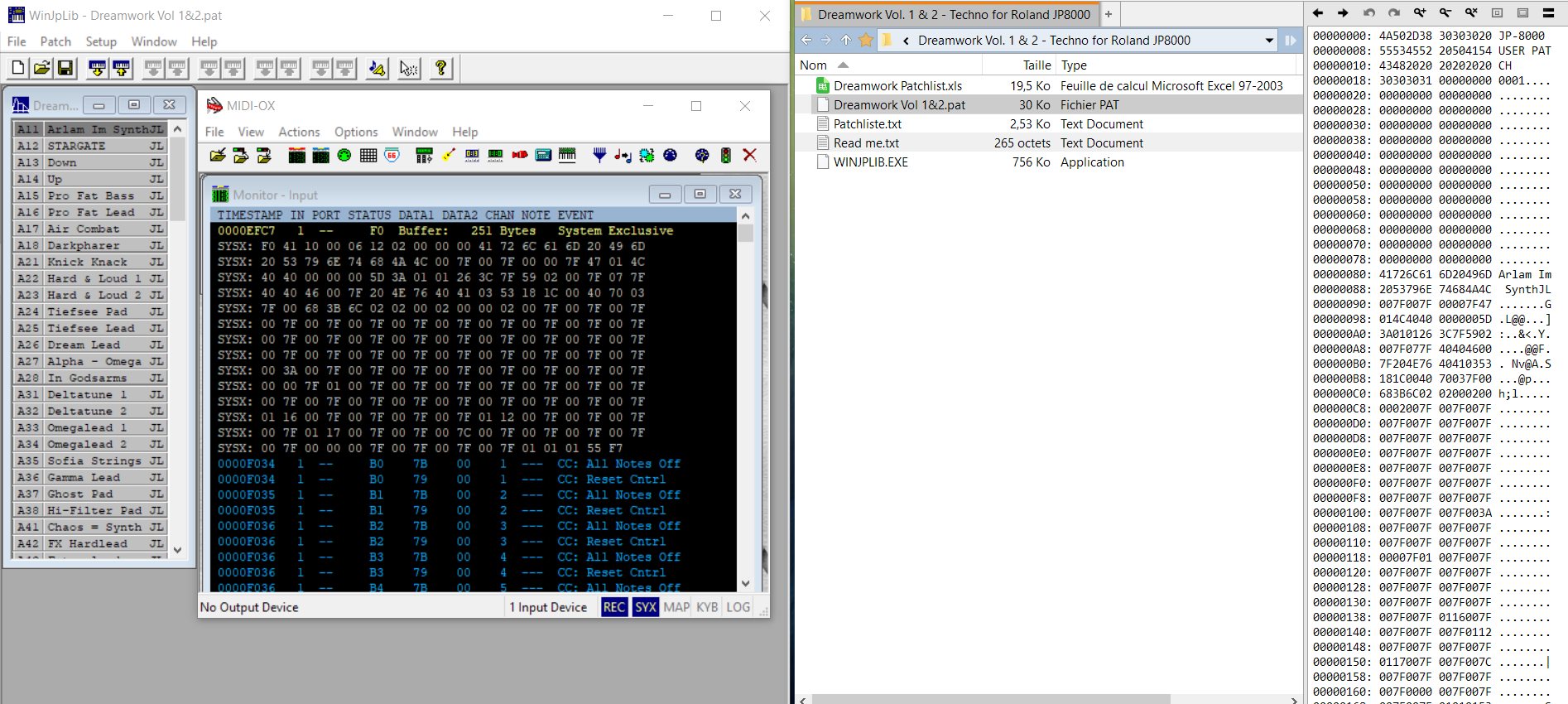Screen dimensions: 1568x704
Task: Open the Options menu in MIDI-OX
Action: click(355, 132)
